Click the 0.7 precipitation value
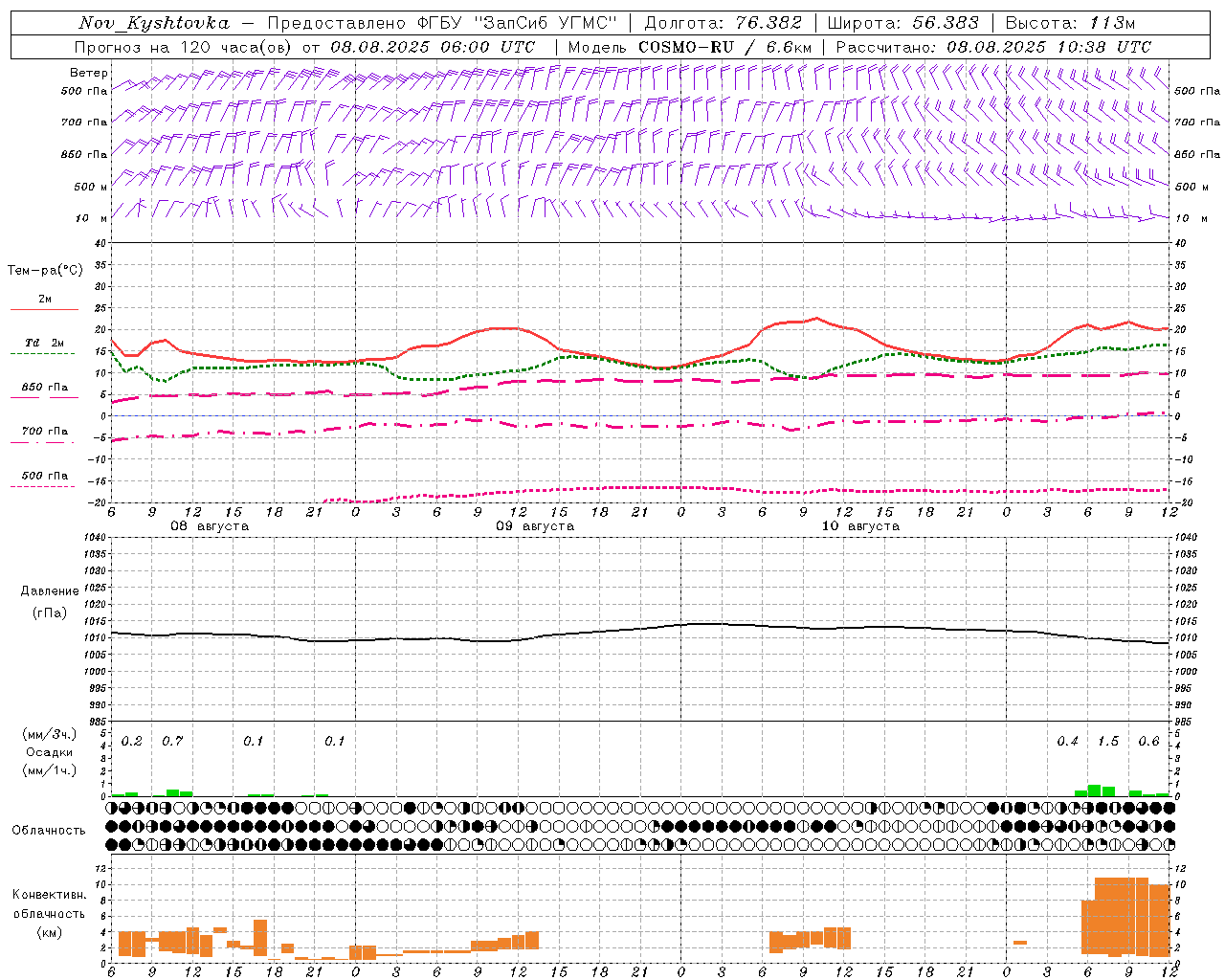This screenshot has width=1225, height=980. [172, 742]
